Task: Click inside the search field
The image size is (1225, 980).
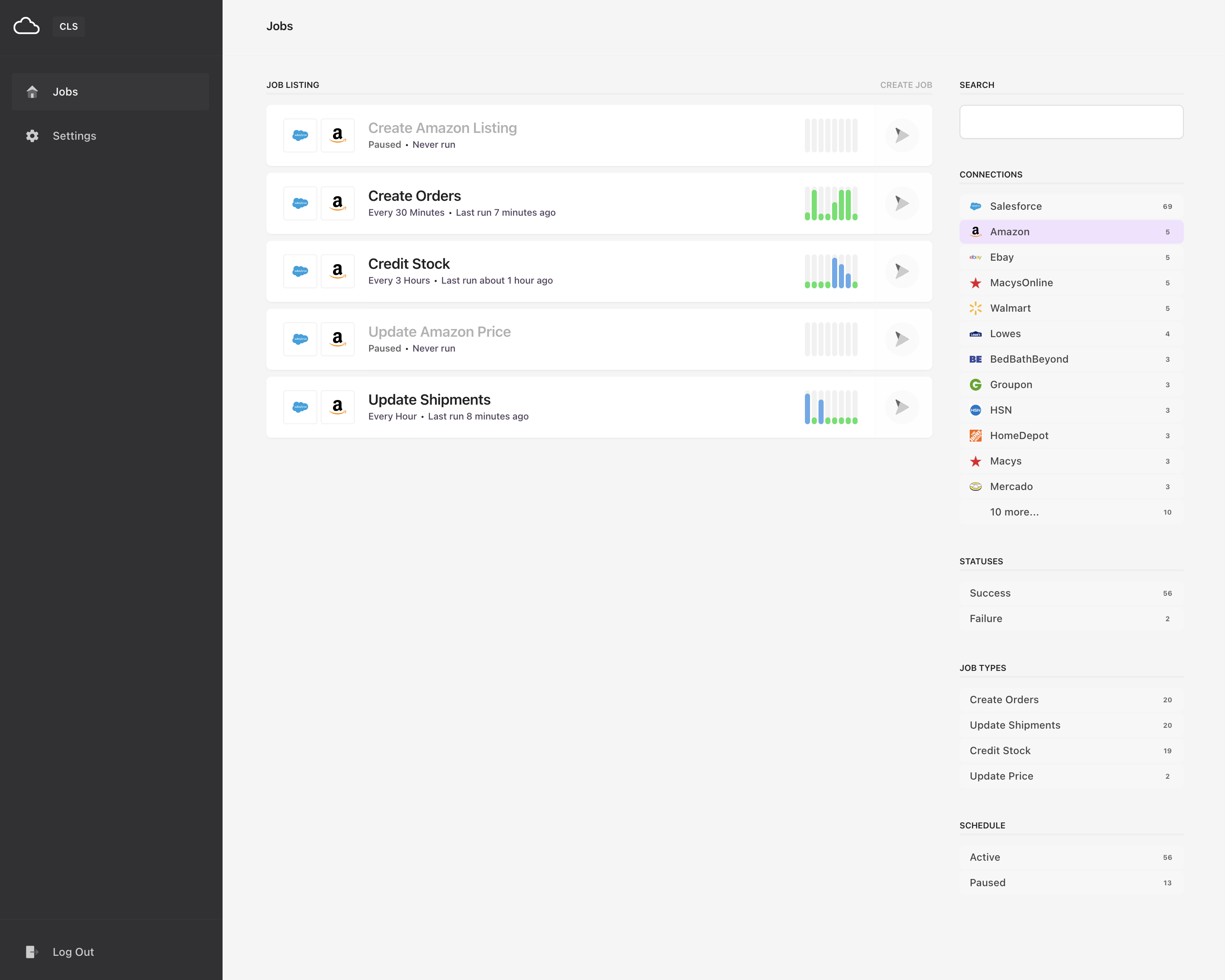Action: [x=1071, y=121]
